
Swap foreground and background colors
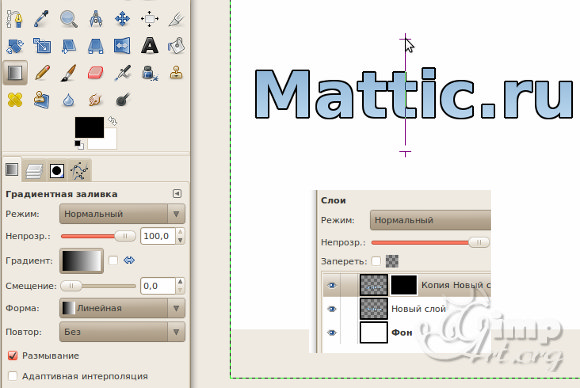(x=112, y=121)
